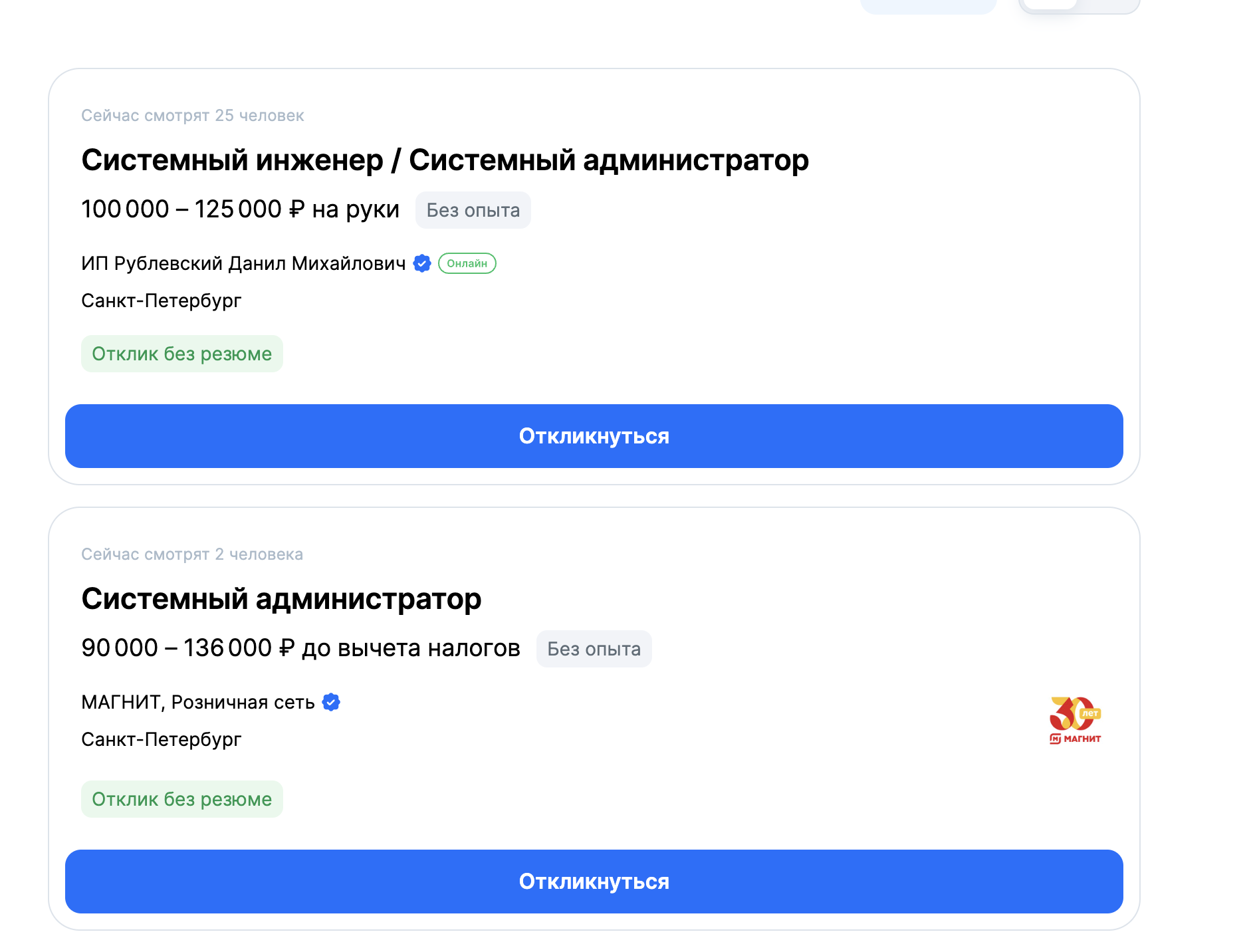Open Системный инженер / Системный администратор vacancy
Screen dimensions: 1251x952
pyautogui.click(x=445, y=160)
